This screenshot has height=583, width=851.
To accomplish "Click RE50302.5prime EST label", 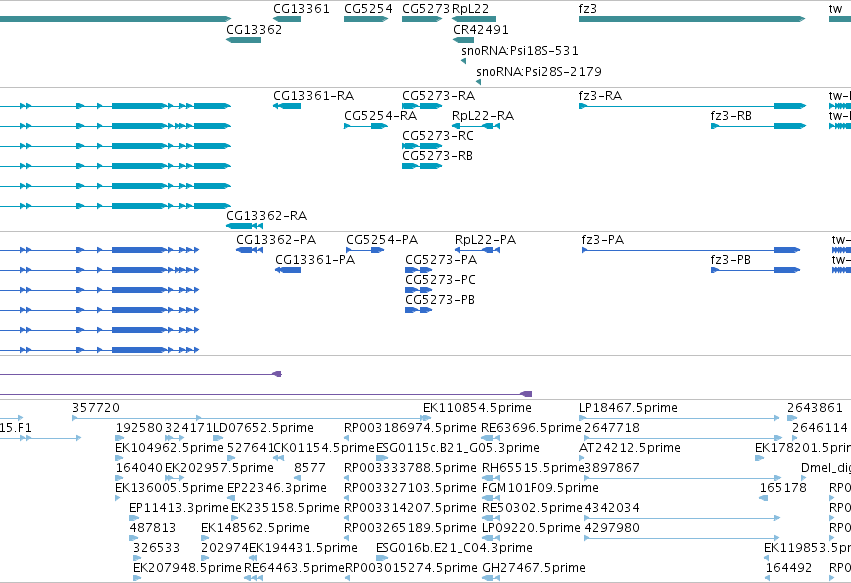I will point(532,508).
